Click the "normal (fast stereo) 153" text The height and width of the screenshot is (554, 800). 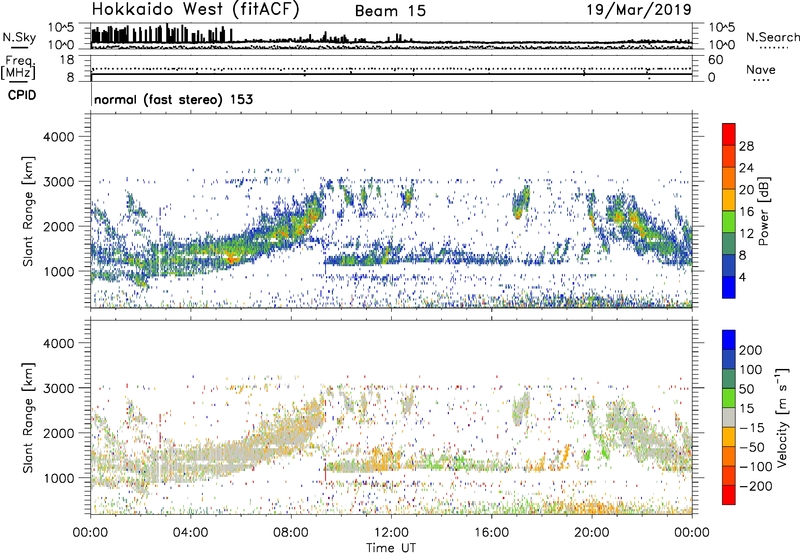173,99
